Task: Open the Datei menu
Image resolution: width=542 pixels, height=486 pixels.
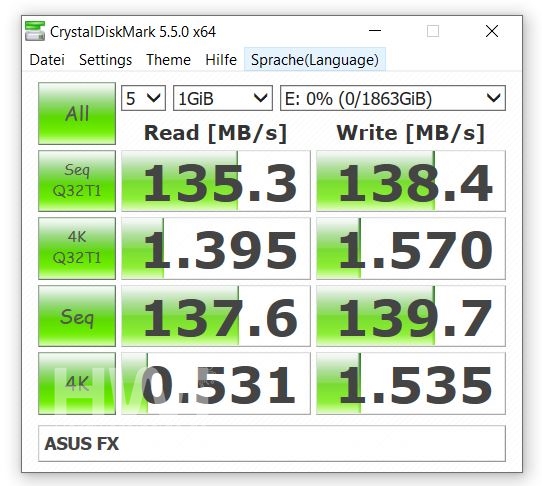Action: point(47,60)
